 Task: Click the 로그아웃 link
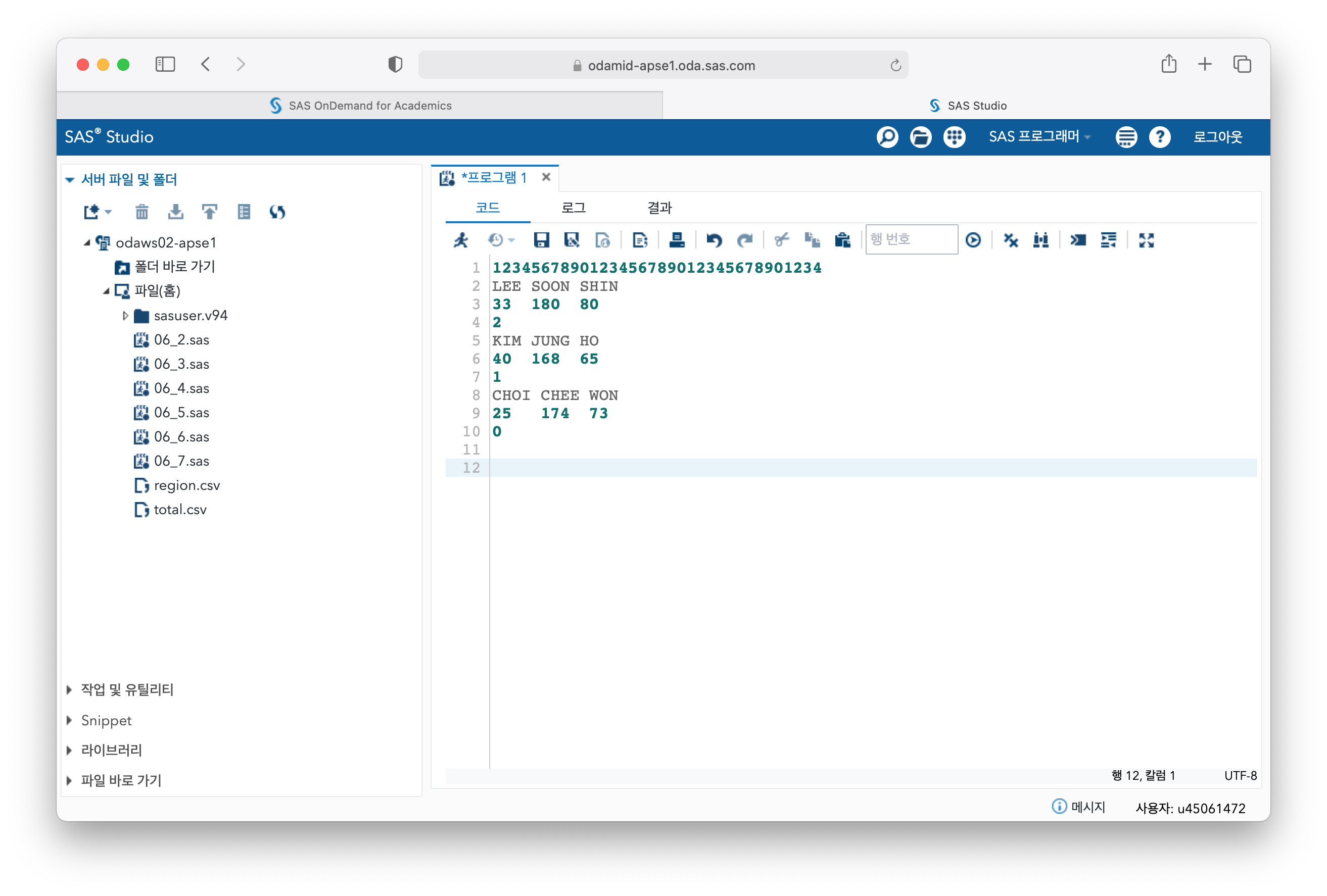coord(1217,137)
